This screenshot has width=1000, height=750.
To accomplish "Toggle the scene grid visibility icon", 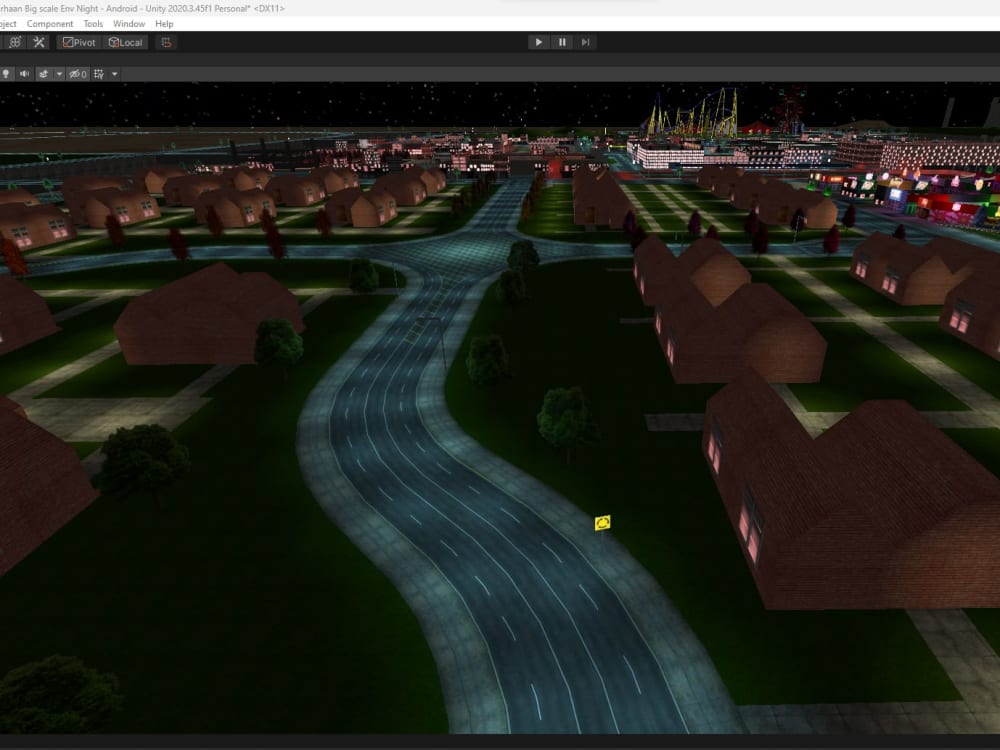I will click(97, 73).
